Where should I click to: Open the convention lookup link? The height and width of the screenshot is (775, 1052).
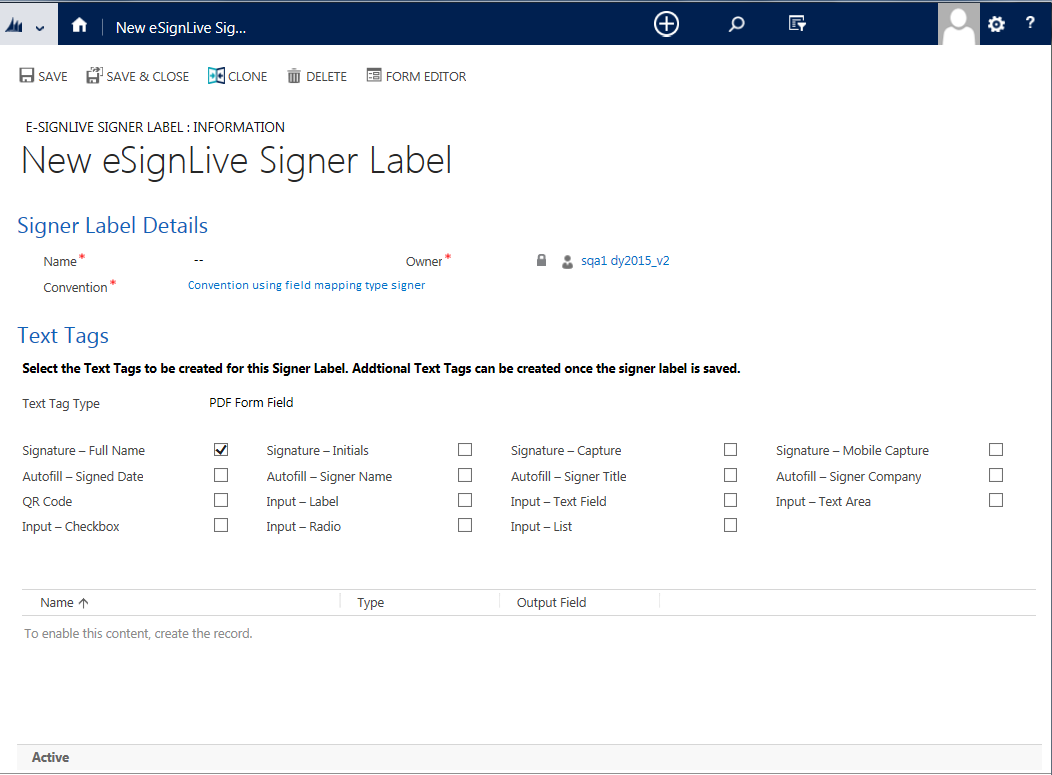pos(306,285)
